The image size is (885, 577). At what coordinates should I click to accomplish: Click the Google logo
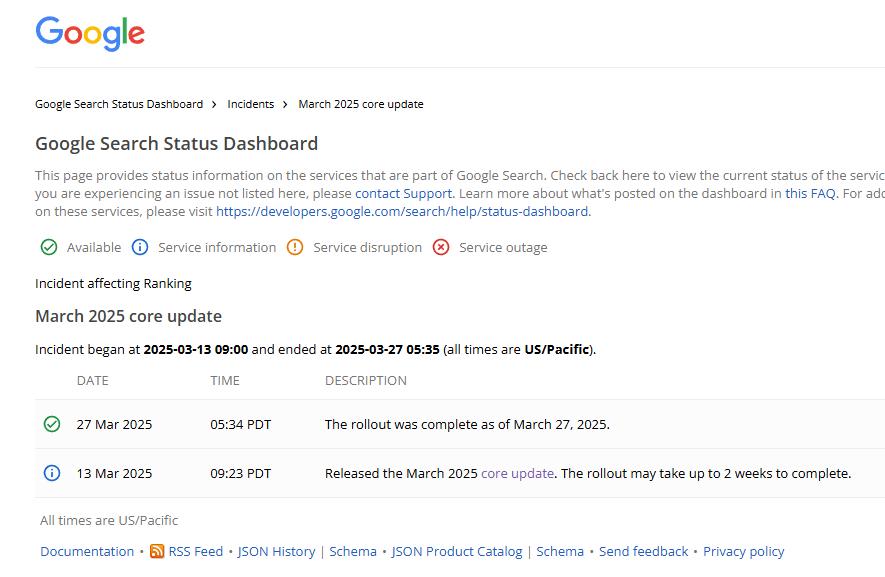(x=90, y=33)
